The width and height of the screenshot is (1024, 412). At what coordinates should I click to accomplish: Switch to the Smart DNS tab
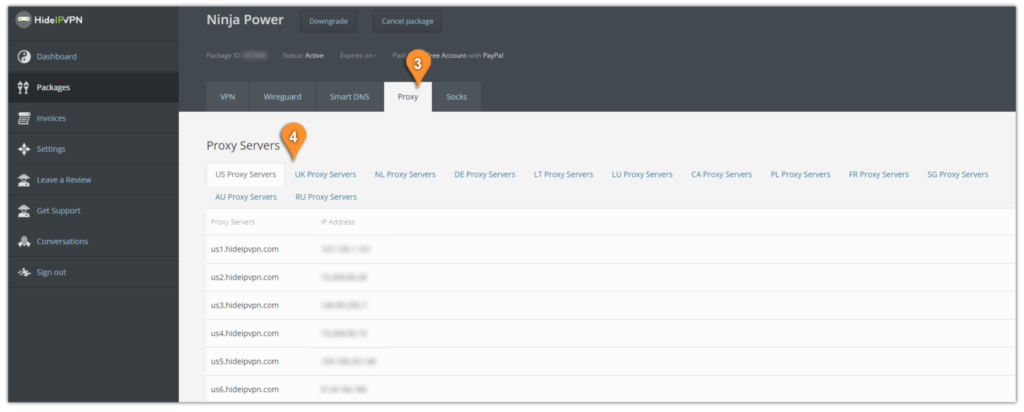tap(349, 97)
